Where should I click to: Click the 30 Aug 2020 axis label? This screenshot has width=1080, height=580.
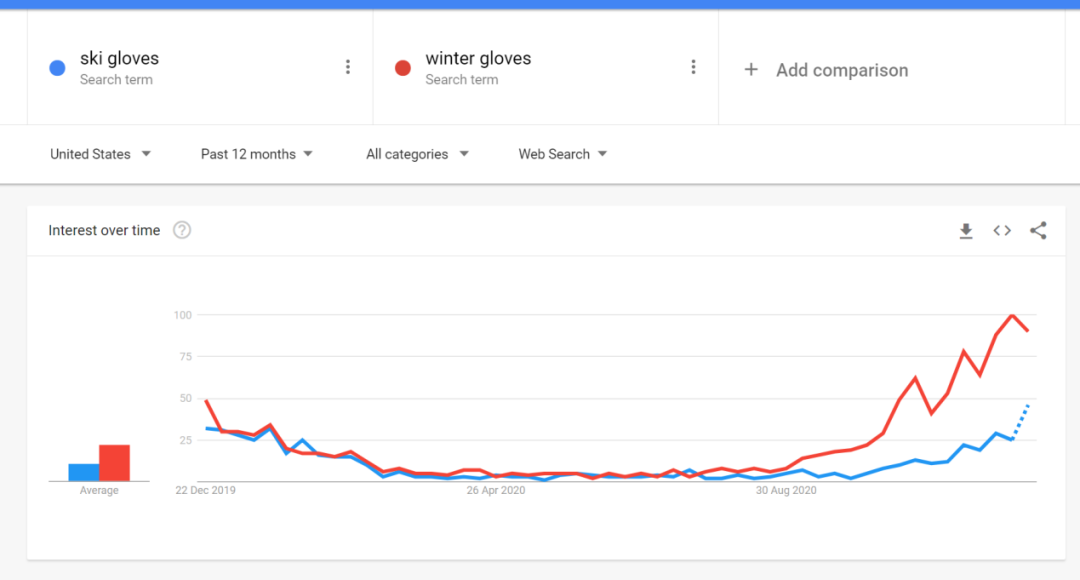(x=786, y=491)
